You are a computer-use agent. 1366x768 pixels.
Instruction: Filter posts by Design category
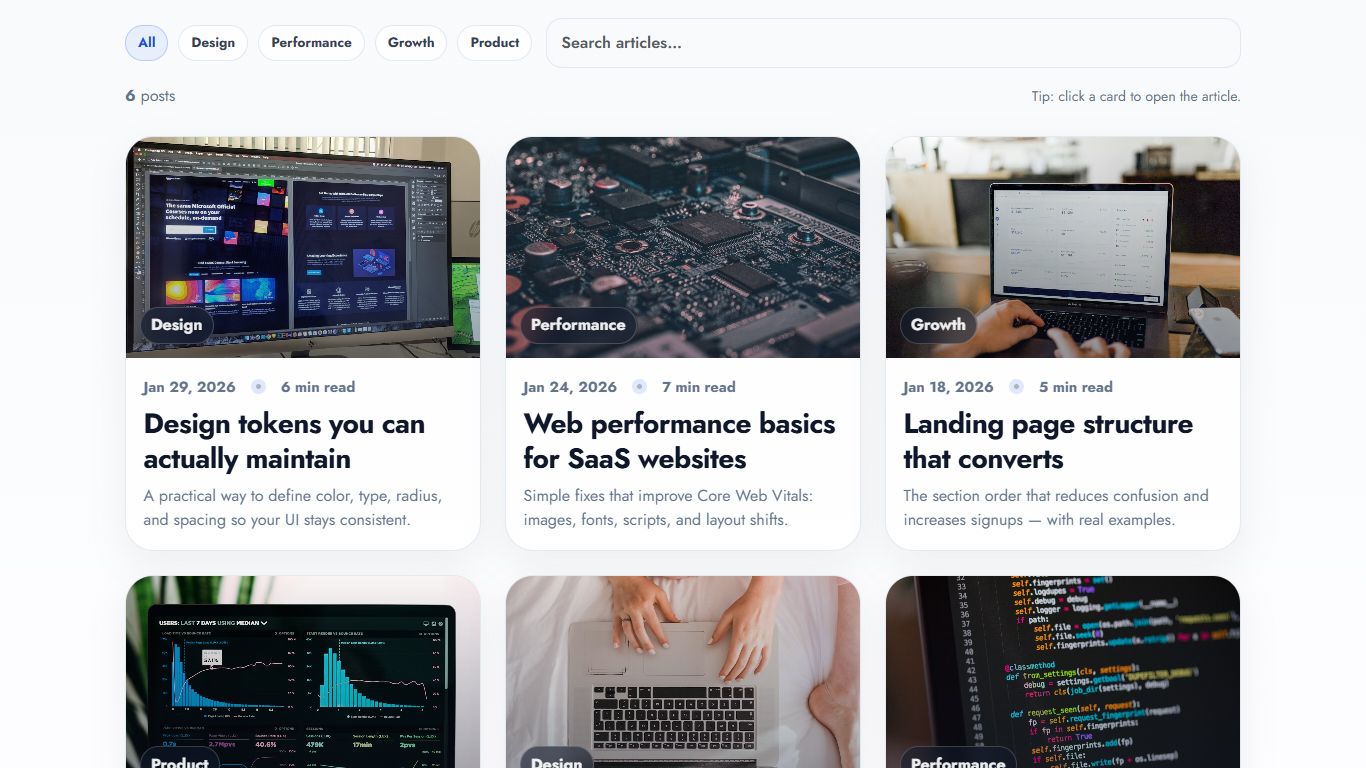213,43
